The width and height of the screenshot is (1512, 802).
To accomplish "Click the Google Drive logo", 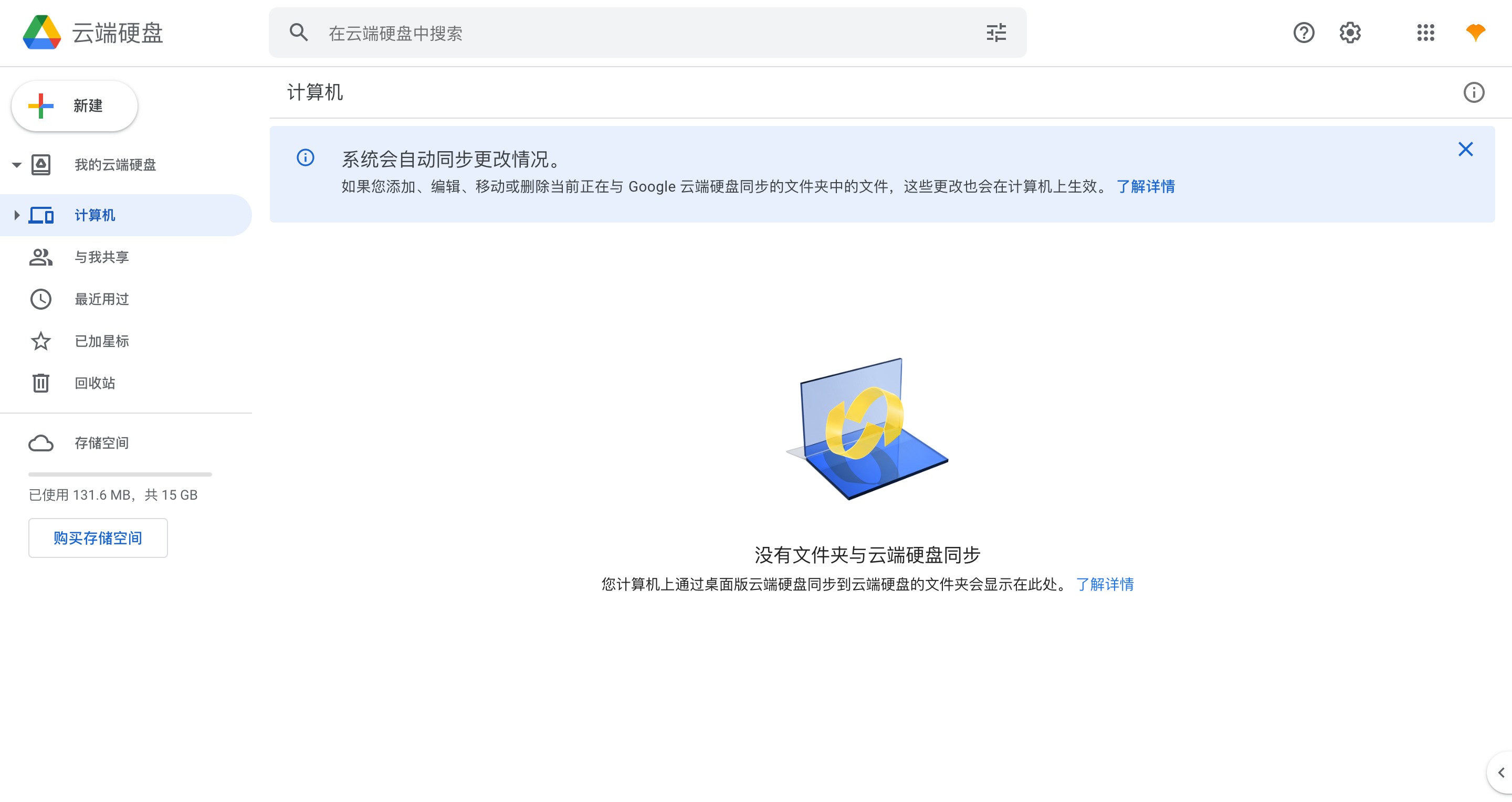I will click(41, 32).
